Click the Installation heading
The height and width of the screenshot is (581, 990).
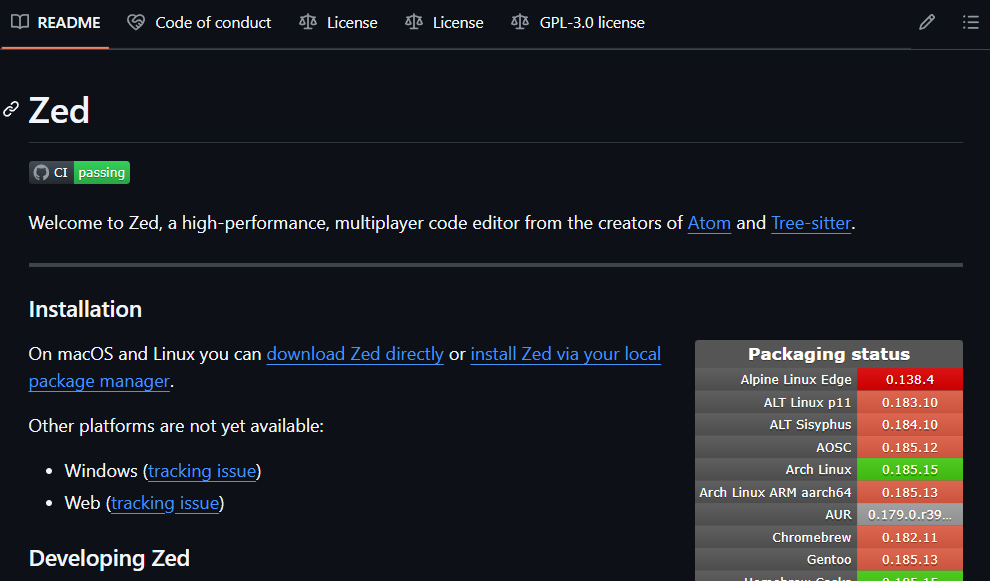pos(85,309)
